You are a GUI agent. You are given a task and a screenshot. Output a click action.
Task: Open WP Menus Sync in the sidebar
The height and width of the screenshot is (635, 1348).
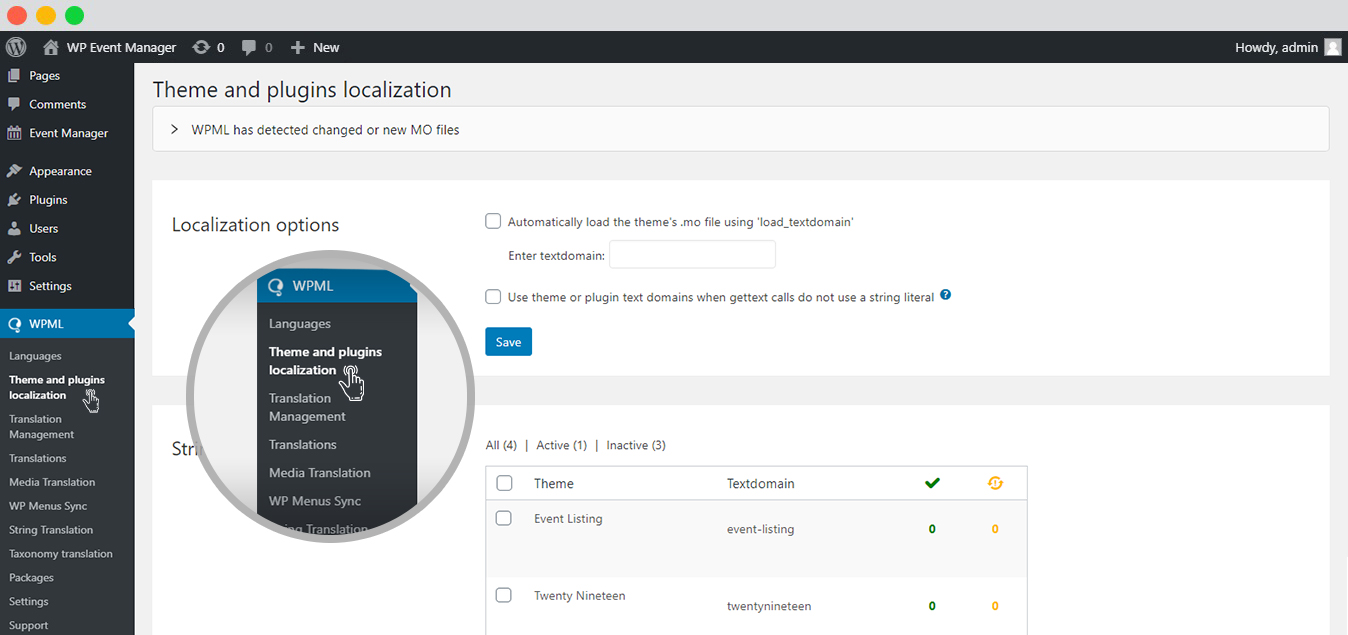click(x=48, y=506)
